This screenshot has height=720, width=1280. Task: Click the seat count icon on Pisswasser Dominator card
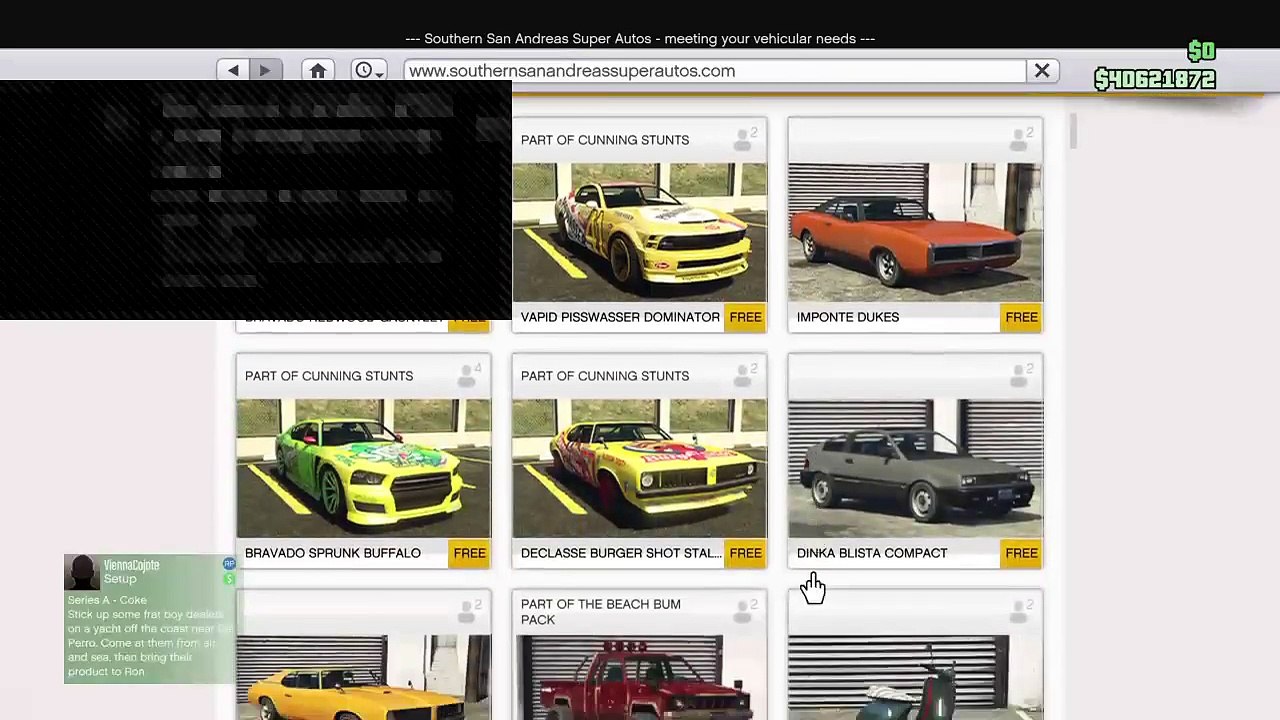point(744,140)
